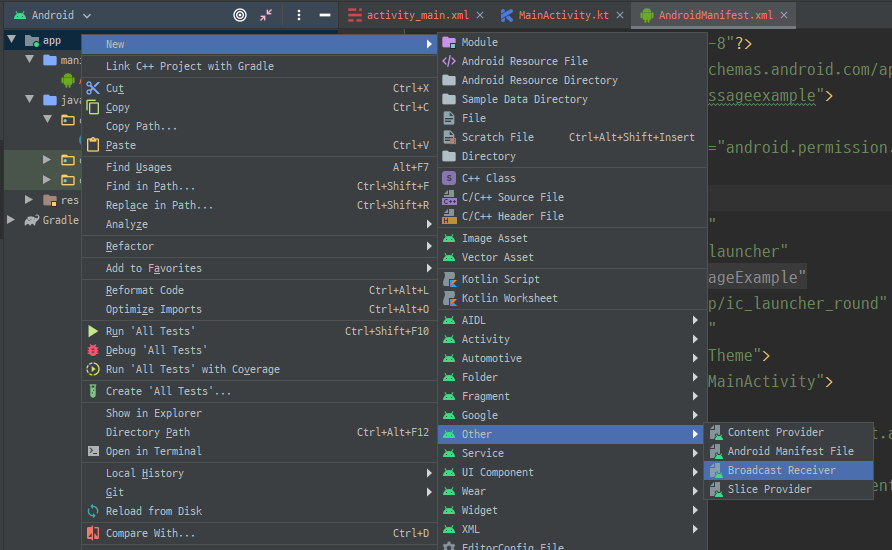Select Find in Path menu item
This screenshot has width=892, height=550.
[x=259, y=186]
